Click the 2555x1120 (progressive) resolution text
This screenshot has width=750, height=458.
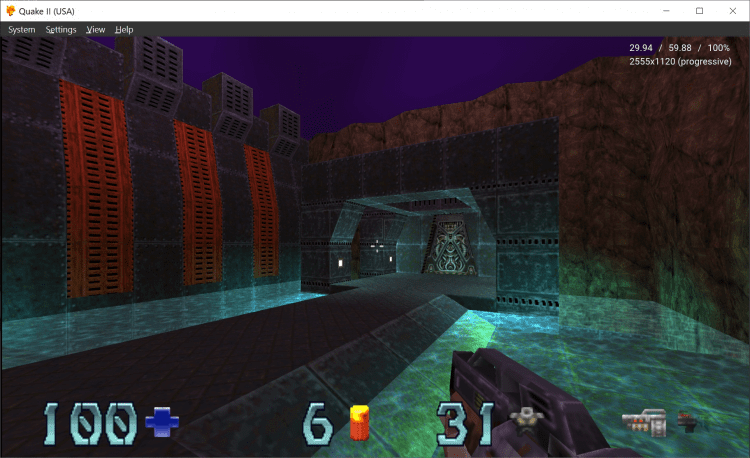point(680,62)
